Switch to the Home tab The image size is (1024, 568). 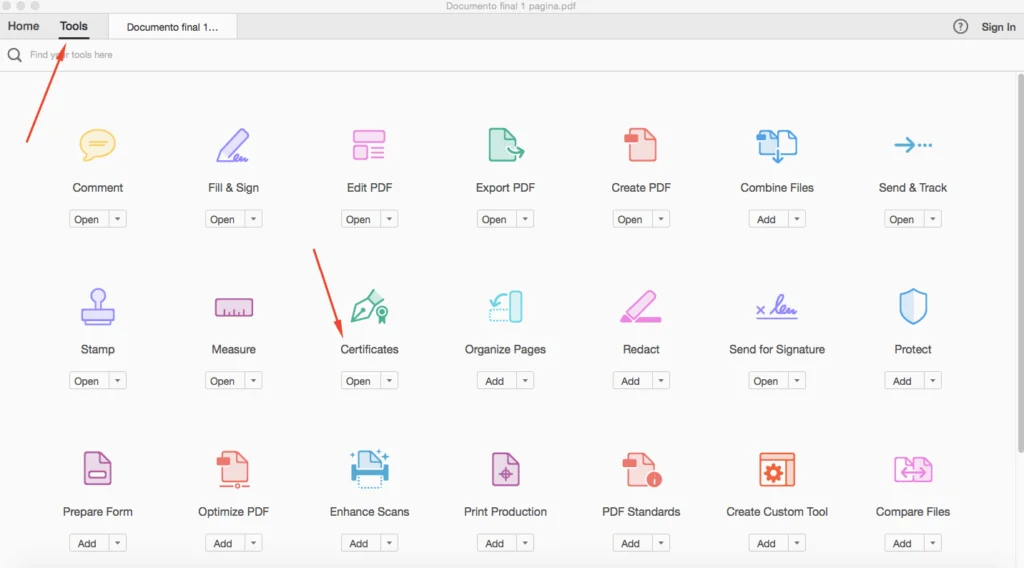click(24, 27)
